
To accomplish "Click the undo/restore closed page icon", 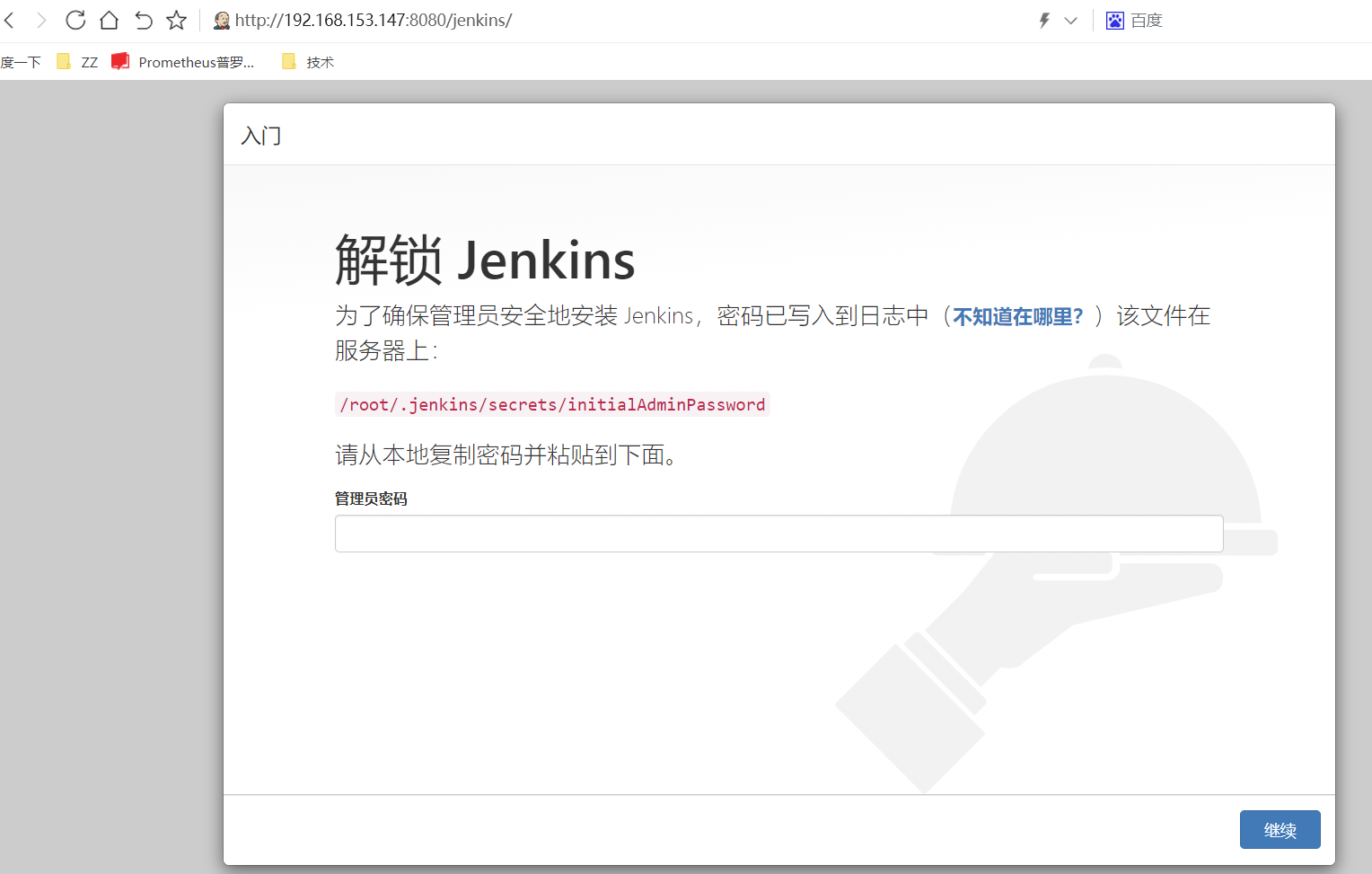I will click(x=144, y=20).
